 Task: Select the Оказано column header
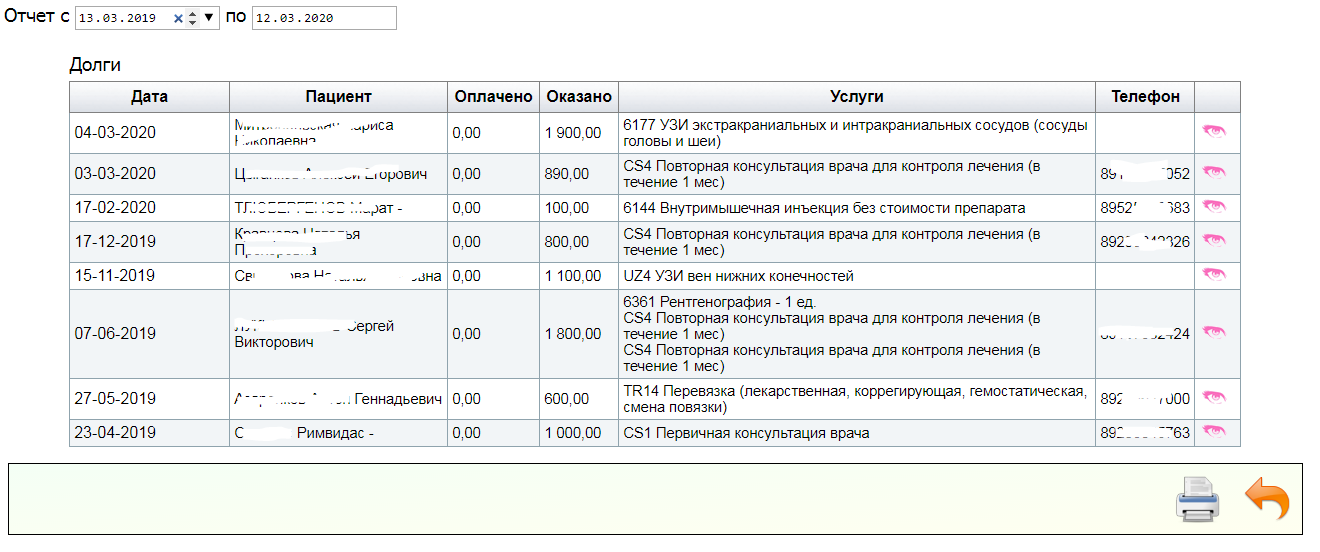tap(578, 97)
